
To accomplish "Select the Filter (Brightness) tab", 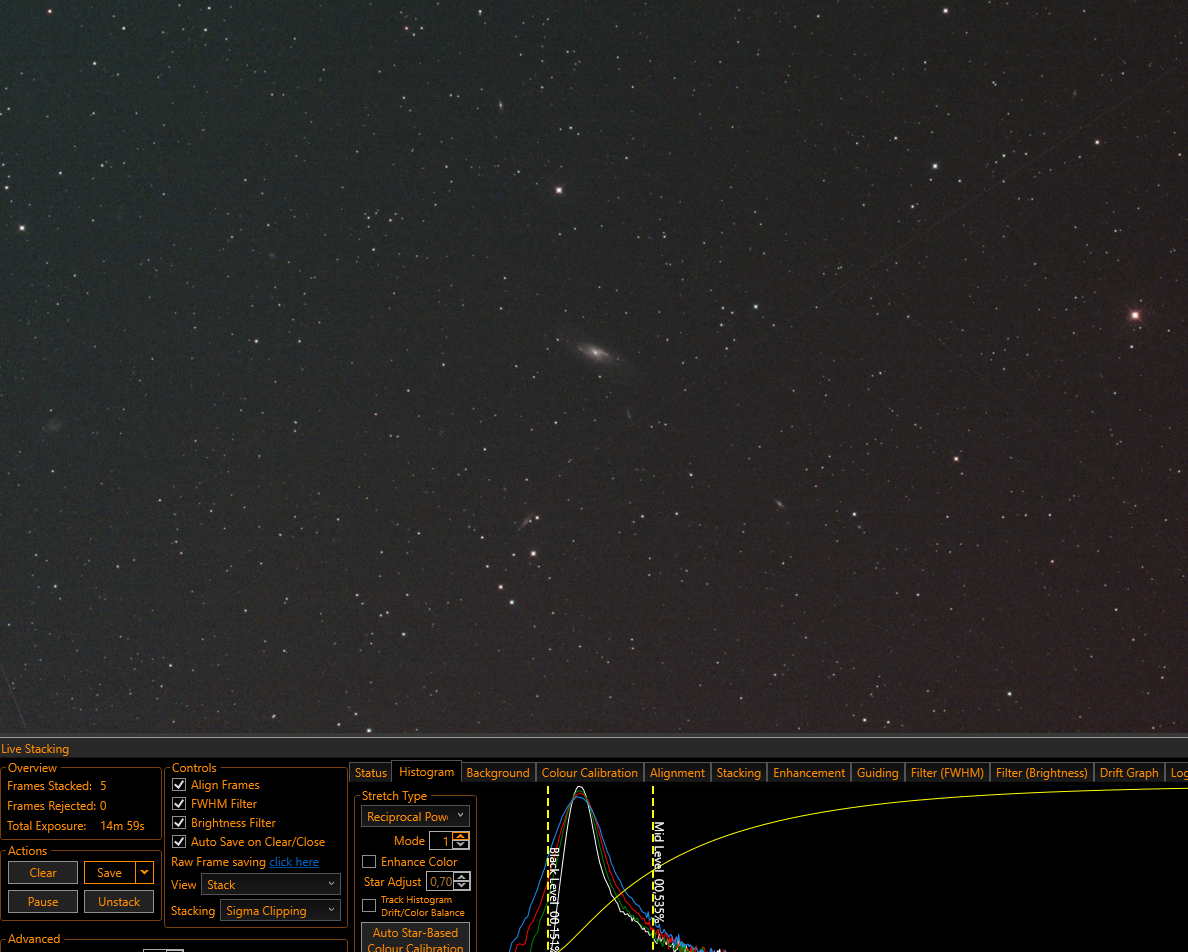I will (1042, 773).
